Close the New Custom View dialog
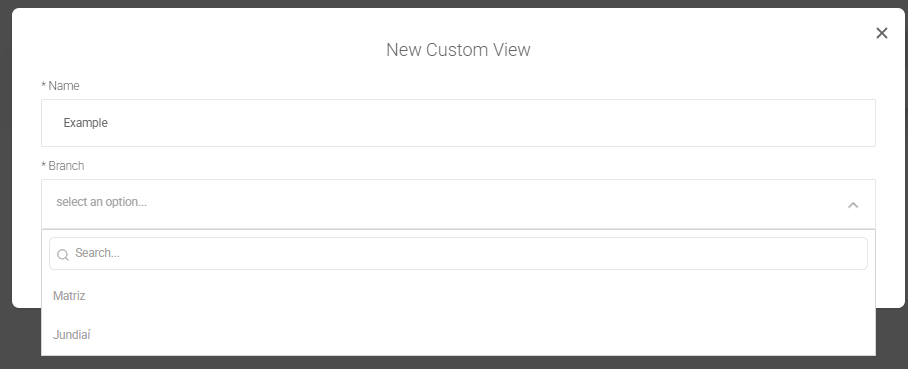This screenshot has width=908, height=369. coord(881,33)
